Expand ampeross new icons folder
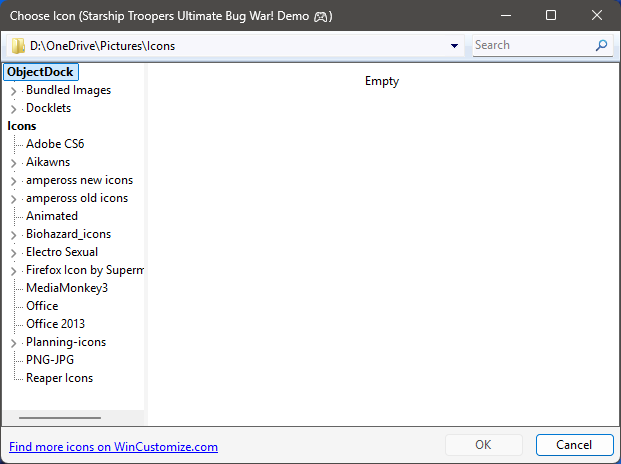The image size is (621, 464). tap(13, 181)
